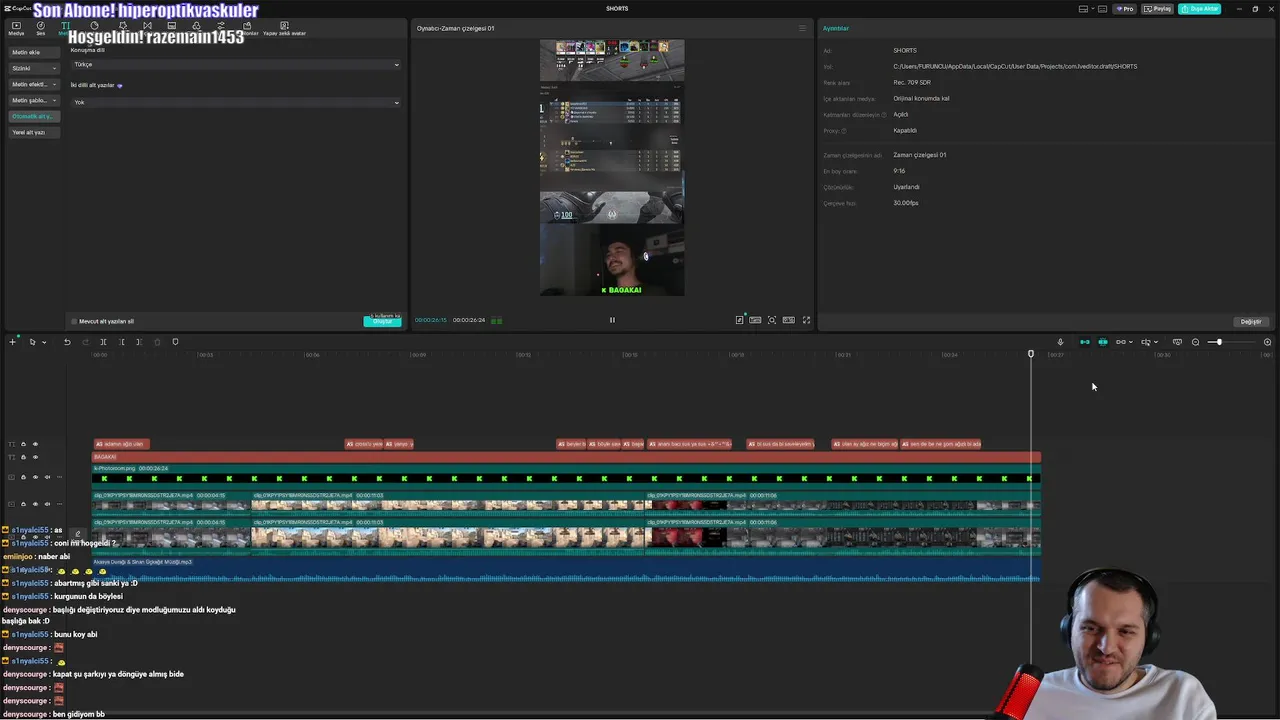Expand the Sizinki sidebar section
1280x720 pixels.
coord(34,68)
